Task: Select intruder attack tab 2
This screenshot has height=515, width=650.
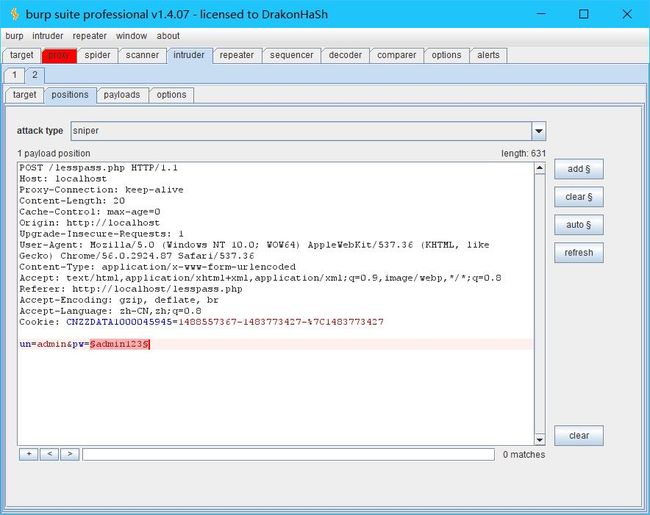Action: pyautogui.click(x=35, y=75)
